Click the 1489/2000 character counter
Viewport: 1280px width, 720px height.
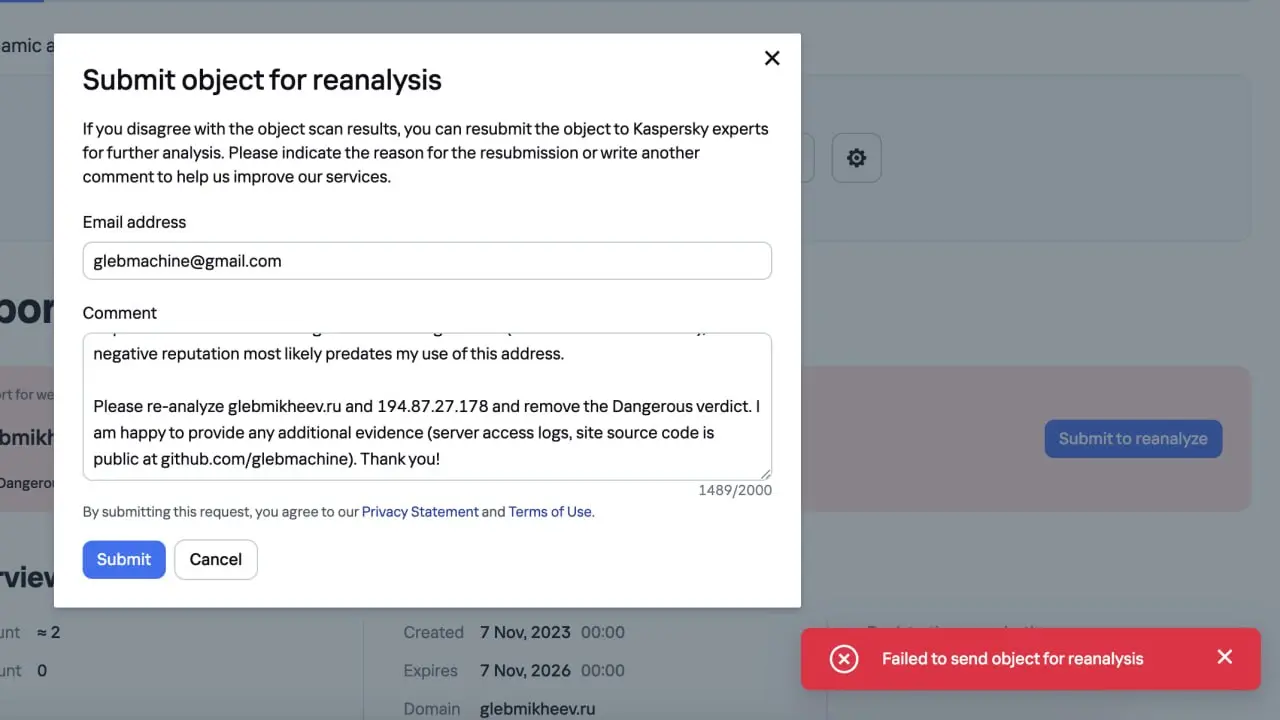pyautogui.click(x=735, y=490)
